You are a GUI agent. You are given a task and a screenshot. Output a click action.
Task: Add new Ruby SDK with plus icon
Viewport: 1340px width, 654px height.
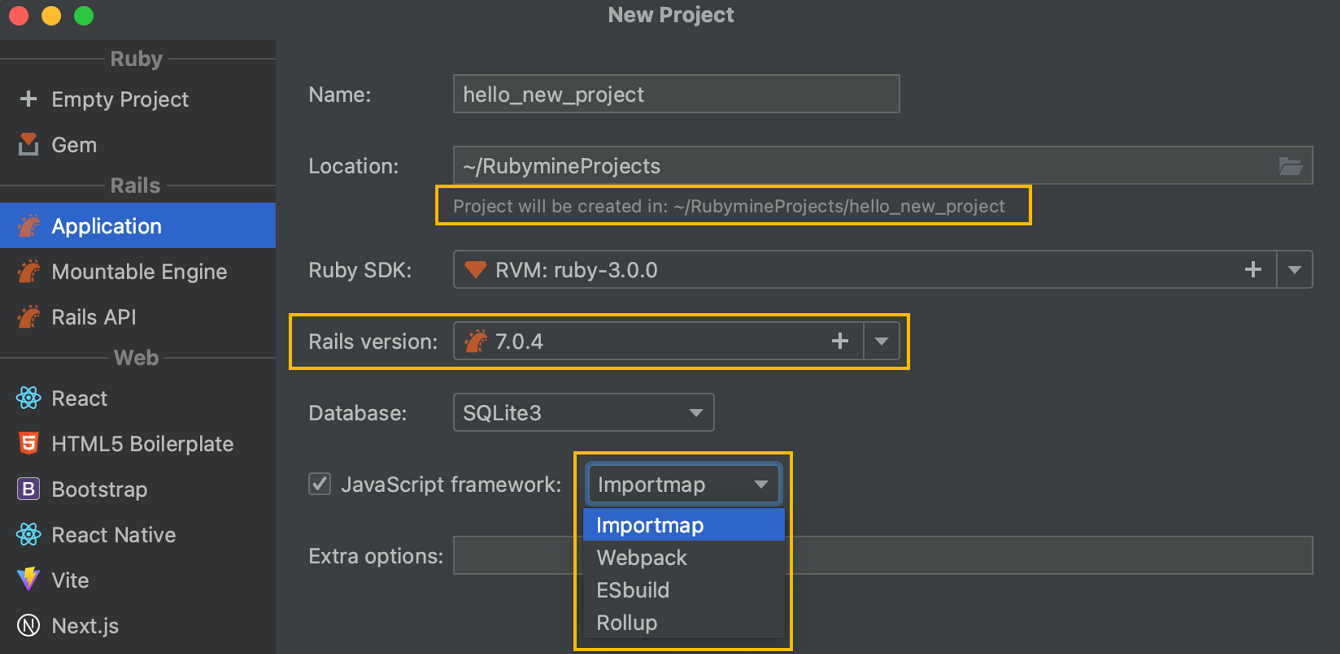point(1253,269)
